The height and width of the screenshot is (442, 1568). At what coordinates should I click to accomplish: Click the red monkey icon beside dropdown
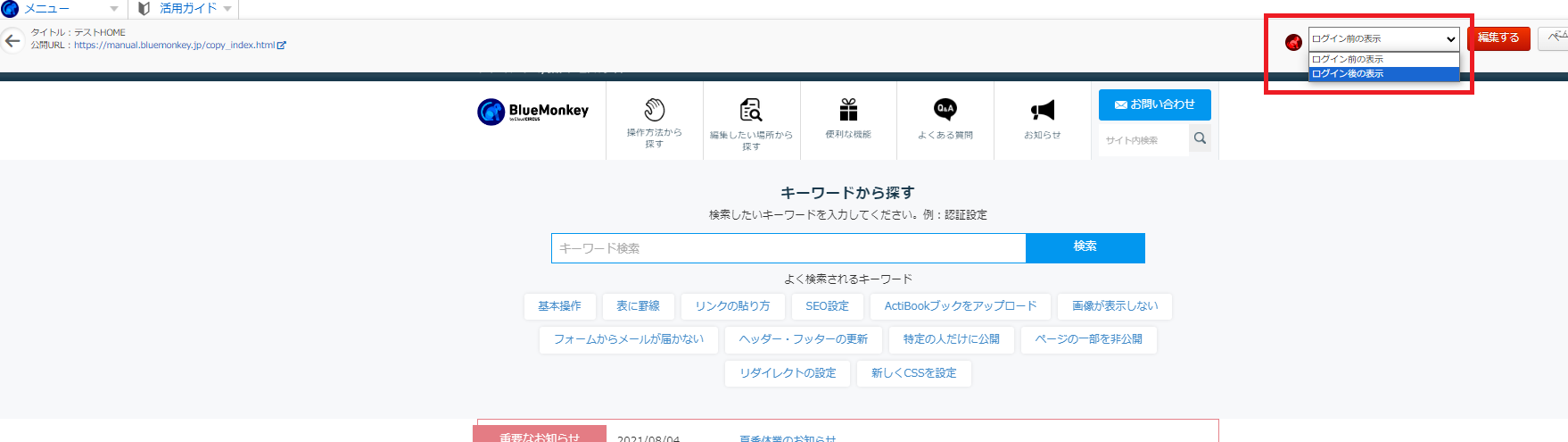(1293, 42)
